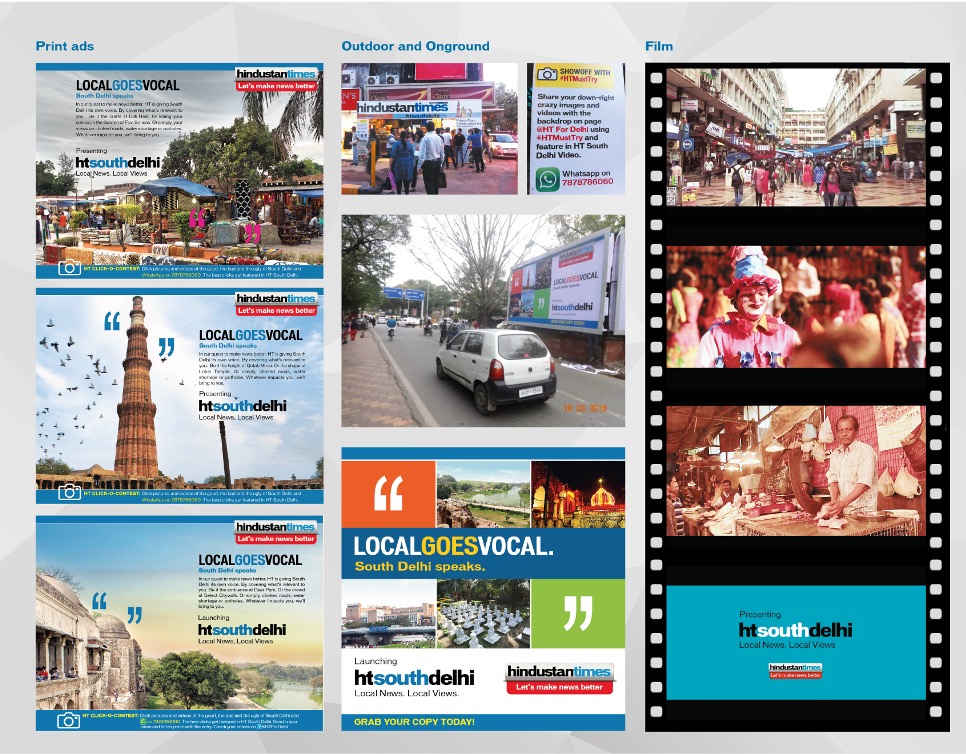This screenshot has height=754, width=966.
Task: Click the camera icon in Hauz Khas ad footer
Action: pos(68,720)
